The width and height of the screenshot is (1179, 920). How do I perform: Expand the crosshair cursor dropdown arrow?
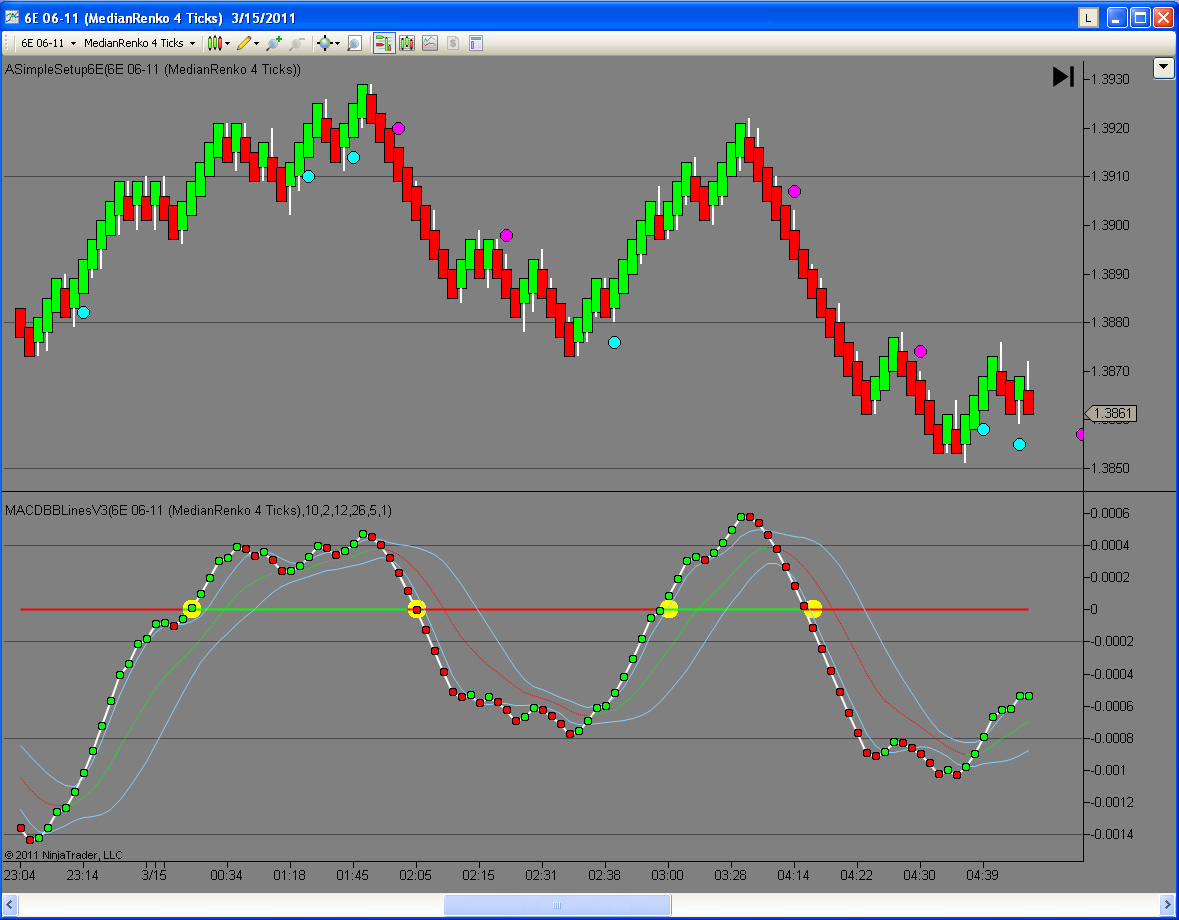click(338, 44)
